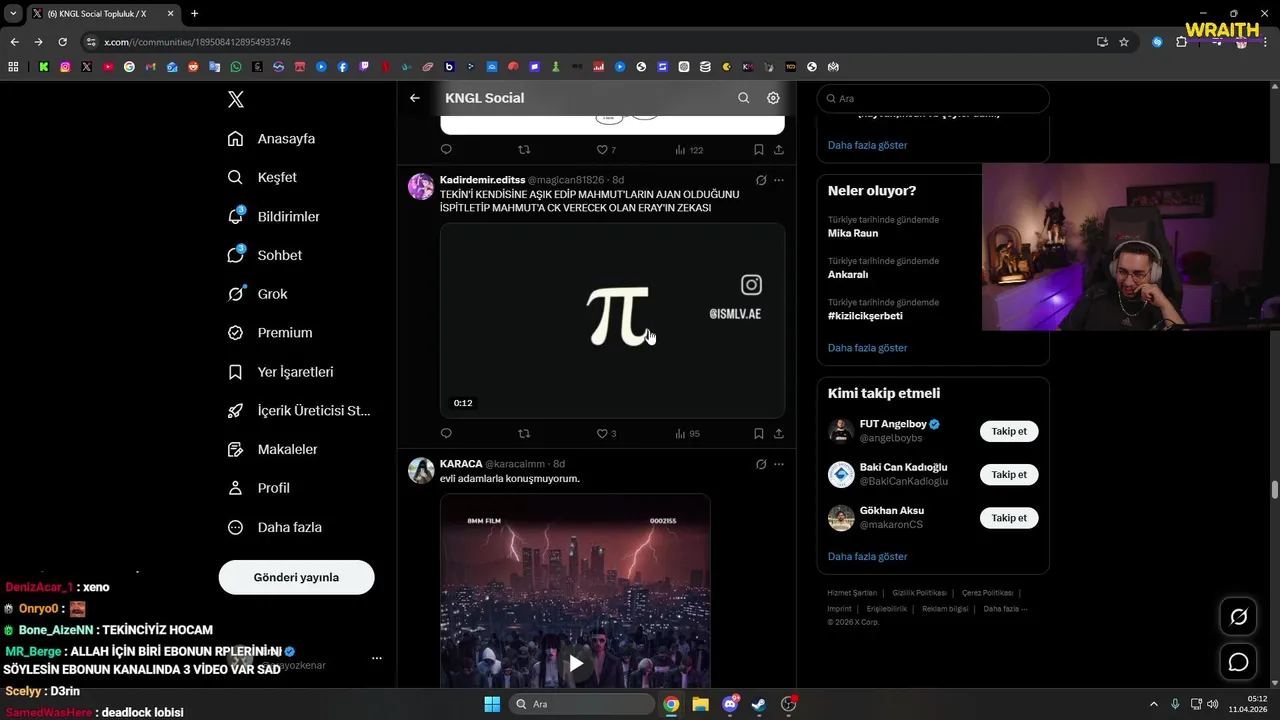Click Grok icon on KARACA post

pos(761,464)
